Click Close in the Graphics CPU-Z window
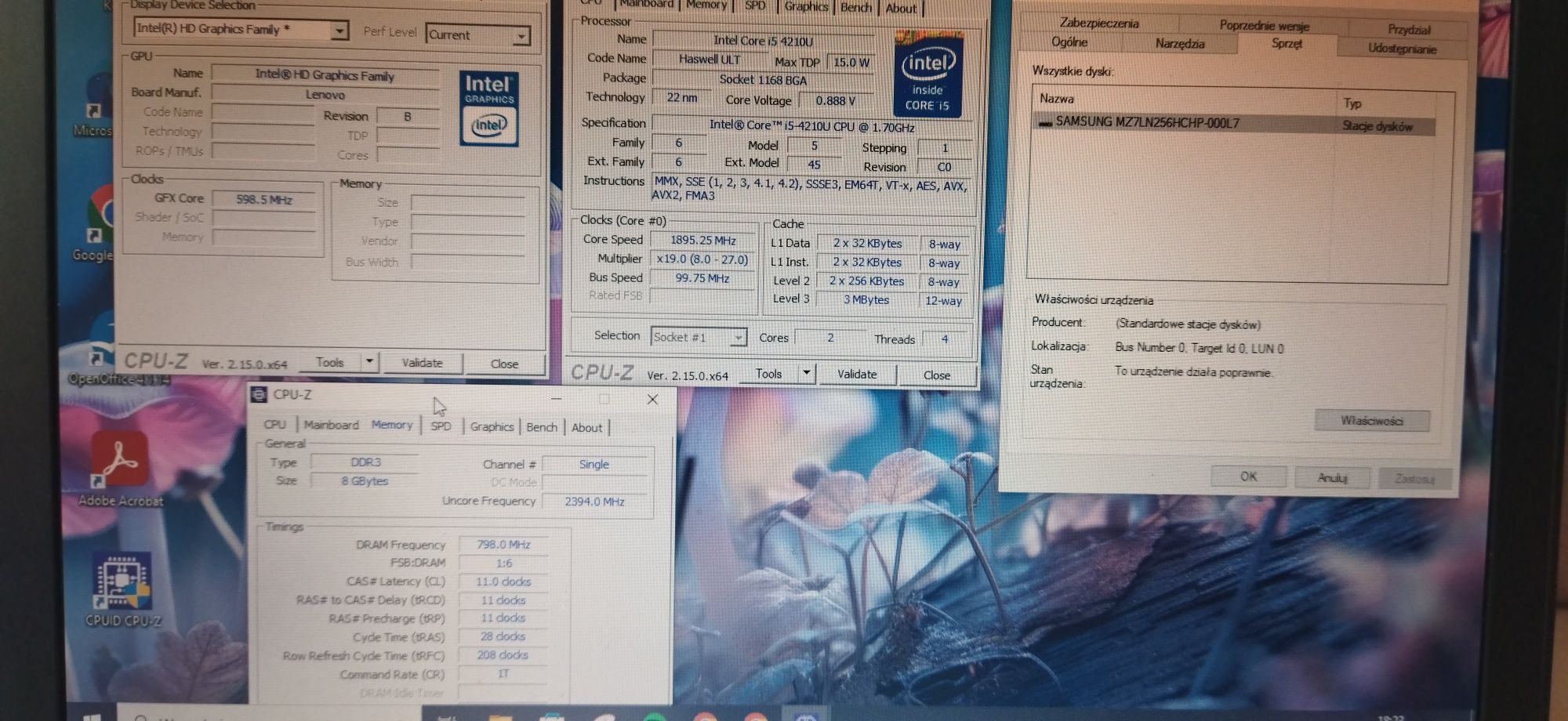This screenshot has height=721, width=1568. pyautogui.click(x=504, y=364)
